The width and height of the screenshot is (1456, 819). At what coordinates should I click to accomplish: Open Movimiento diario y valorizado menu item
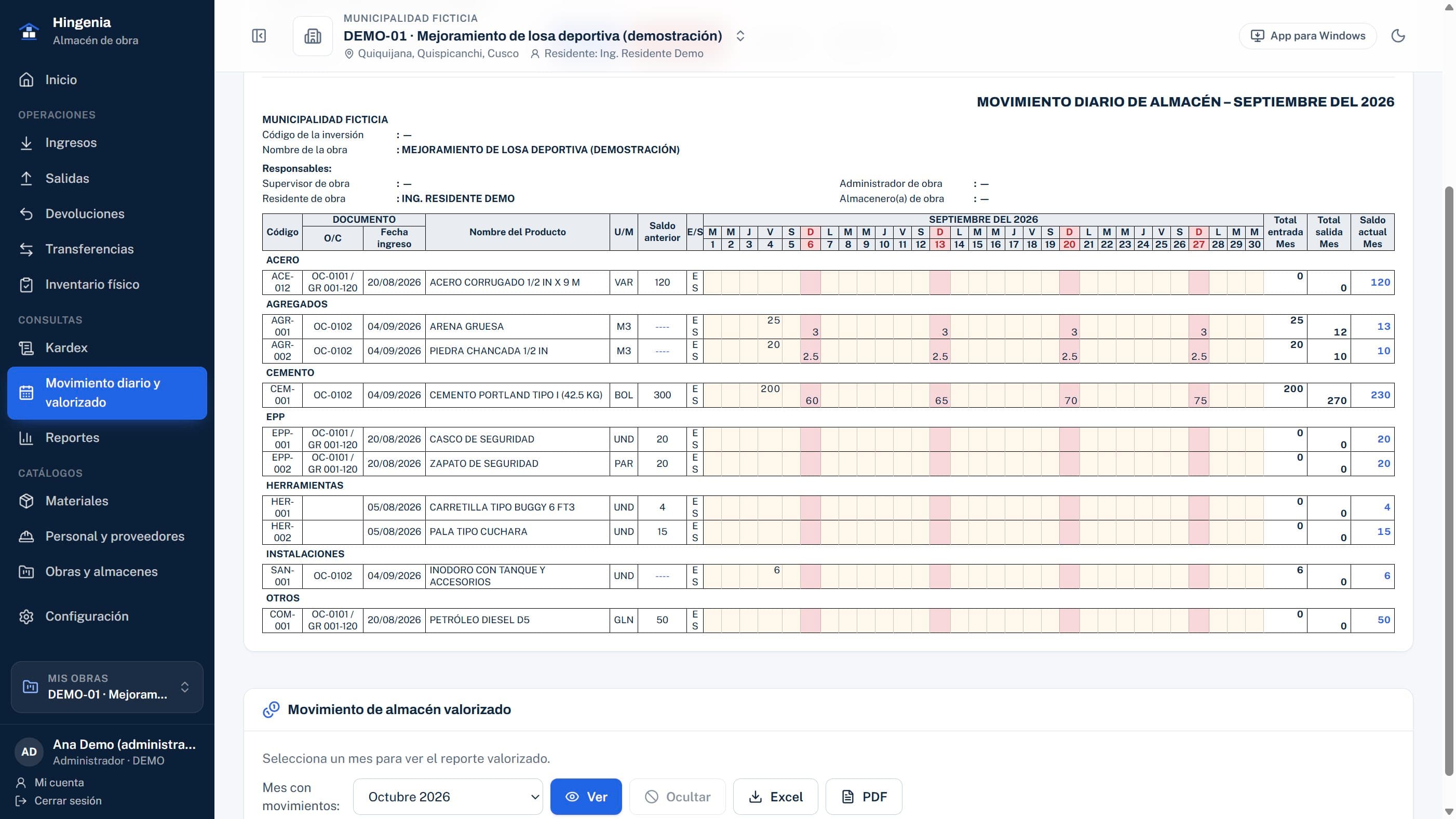[107, 393]
